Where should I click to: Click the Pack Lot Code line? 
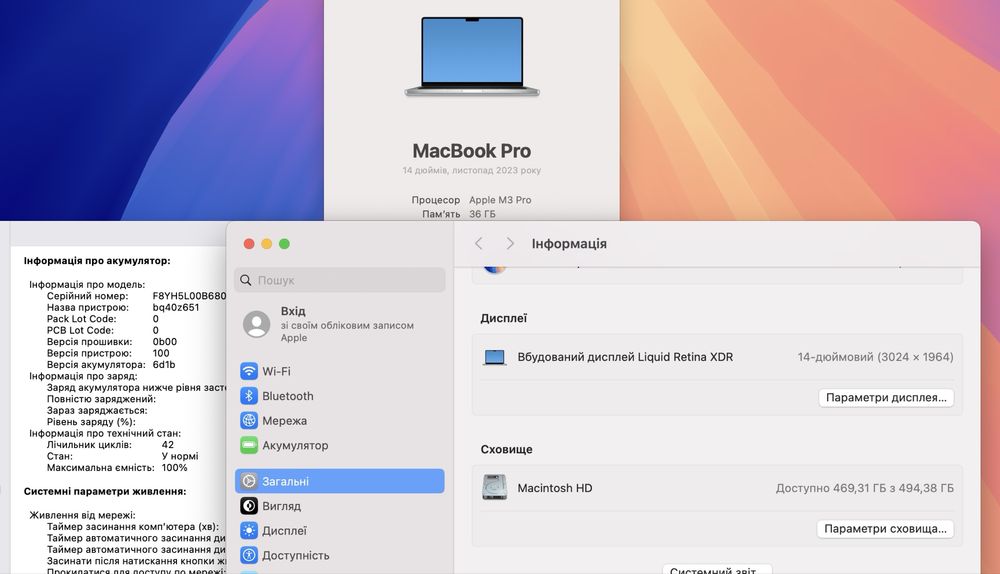pyautogui.click(x=102, y=319)
